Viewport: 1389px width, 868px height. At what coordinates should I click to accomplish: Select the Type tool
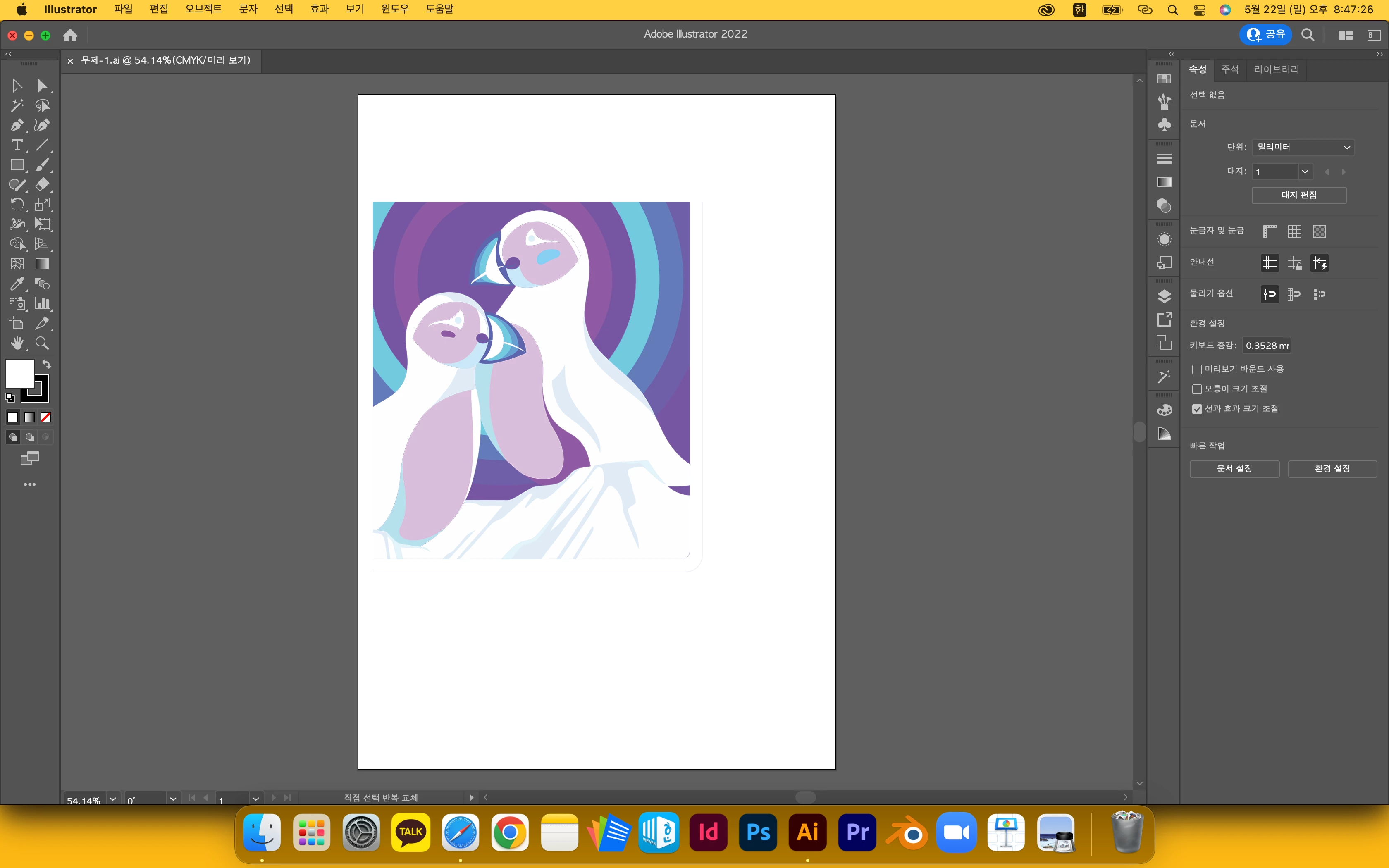(x=17, y=145)
